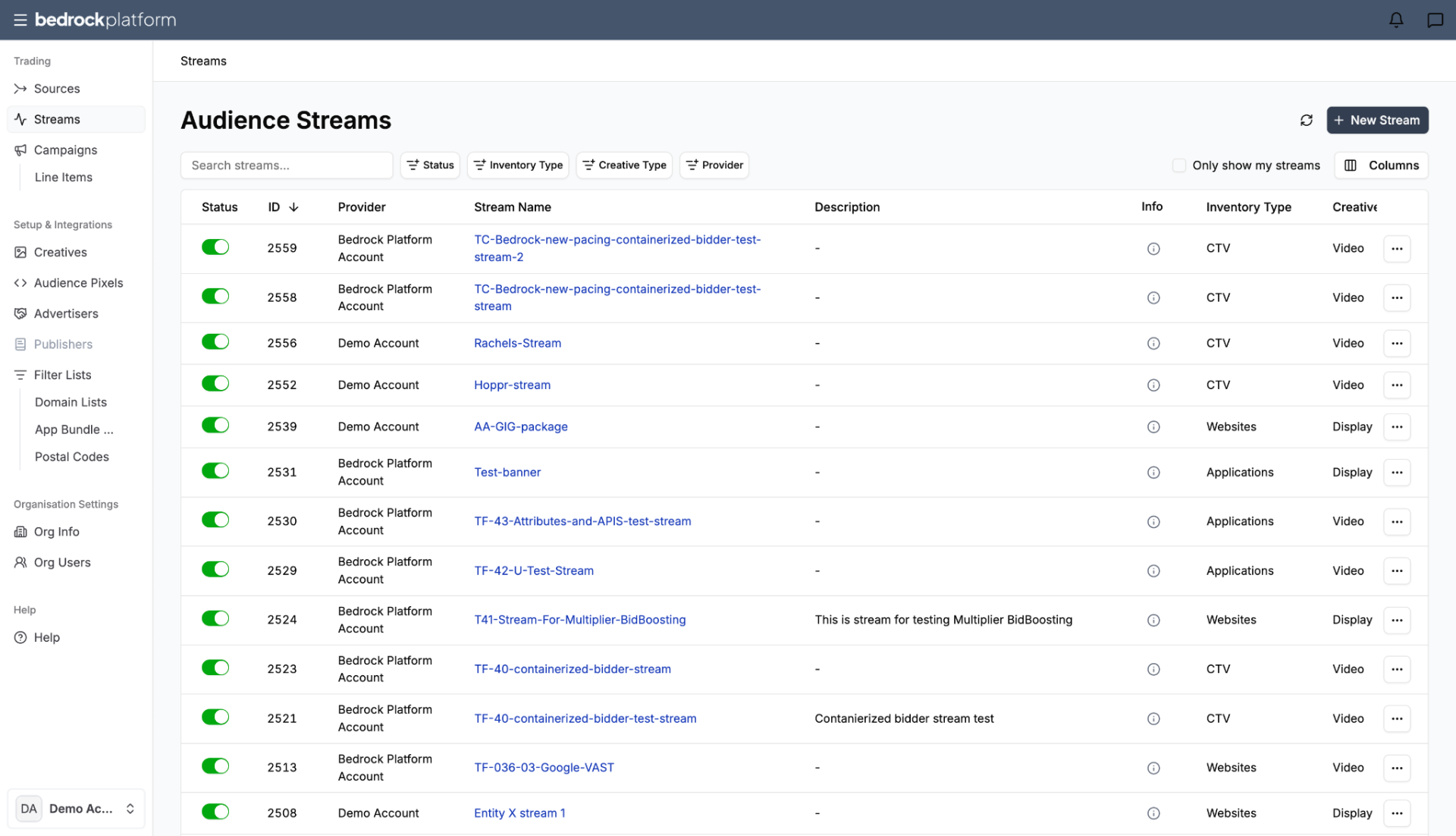This screenshot has height=836, width=1456.
Task: Open TF-40-containerized-bidder-test-stream link
Action: point(585,718)
